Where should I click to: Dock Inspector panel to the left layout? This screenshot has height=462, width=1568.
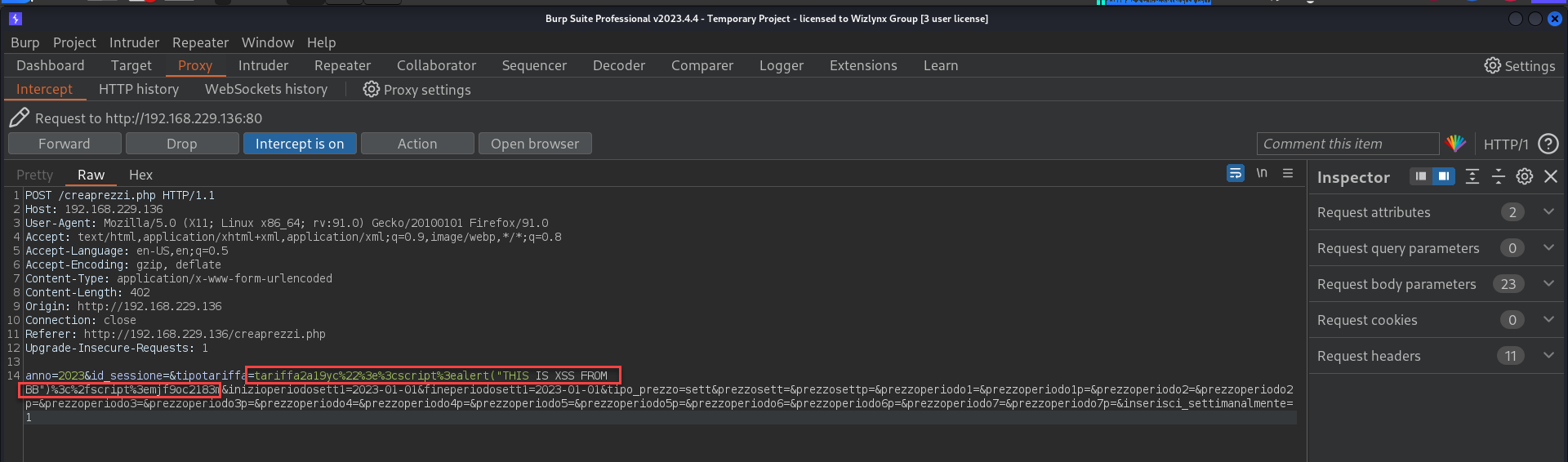coord(1421,176)
